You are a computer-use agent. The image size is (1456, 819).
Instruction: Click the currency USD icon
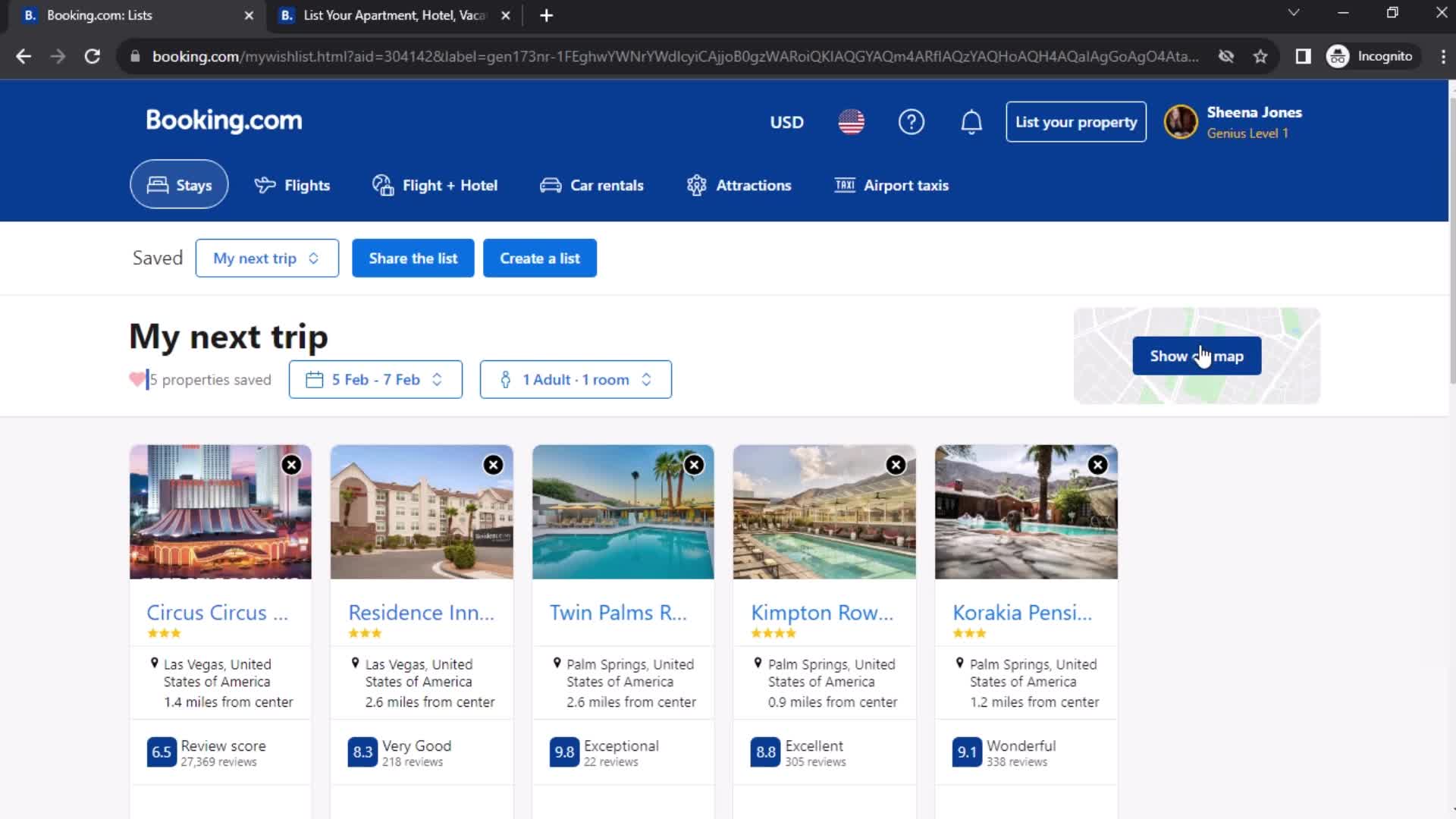[x=787, y=122]
